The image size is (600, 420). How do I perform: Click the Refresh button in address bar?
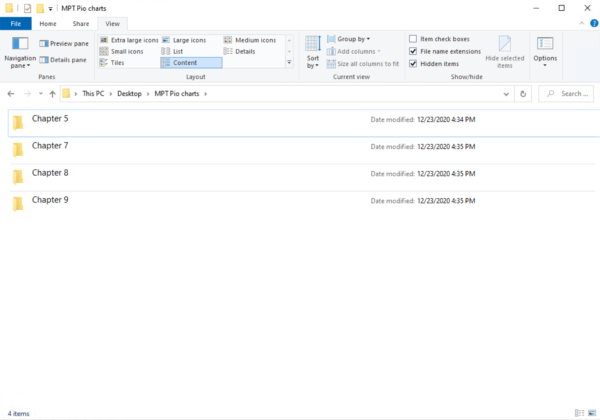point(523,94)
